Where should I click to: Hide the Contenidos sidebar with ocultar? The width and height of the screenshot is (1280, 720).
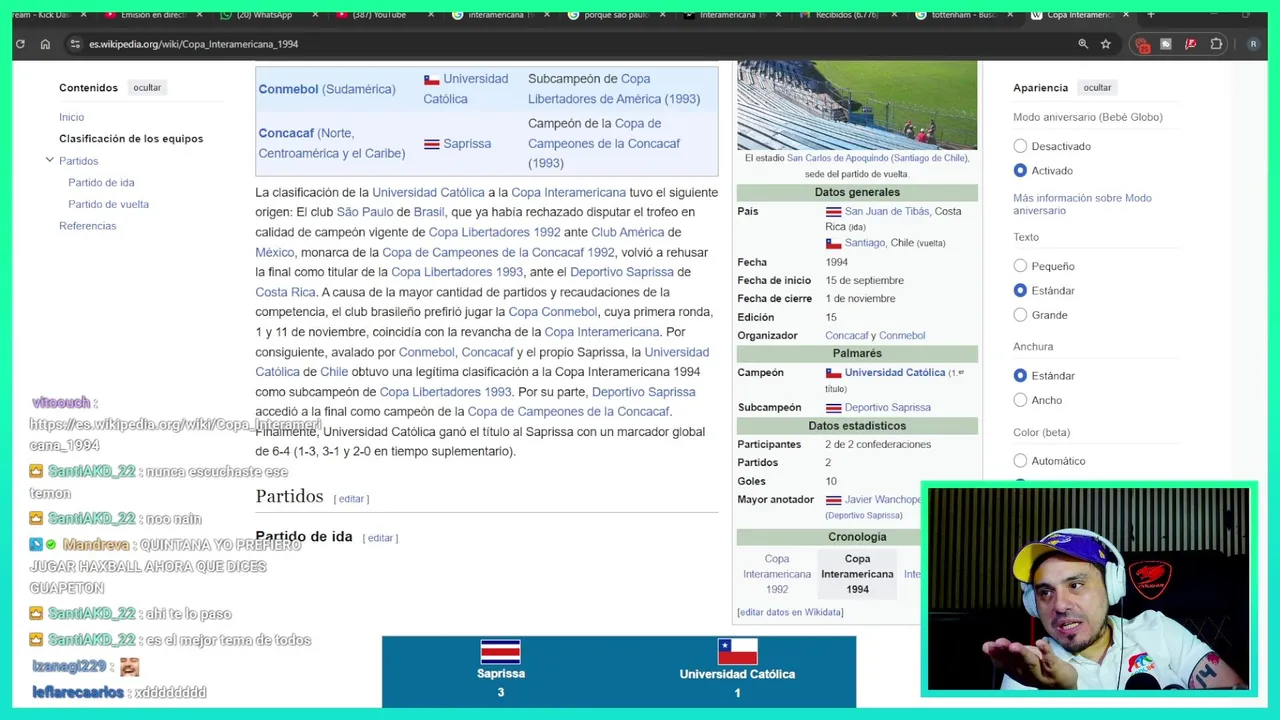point(147,88)
